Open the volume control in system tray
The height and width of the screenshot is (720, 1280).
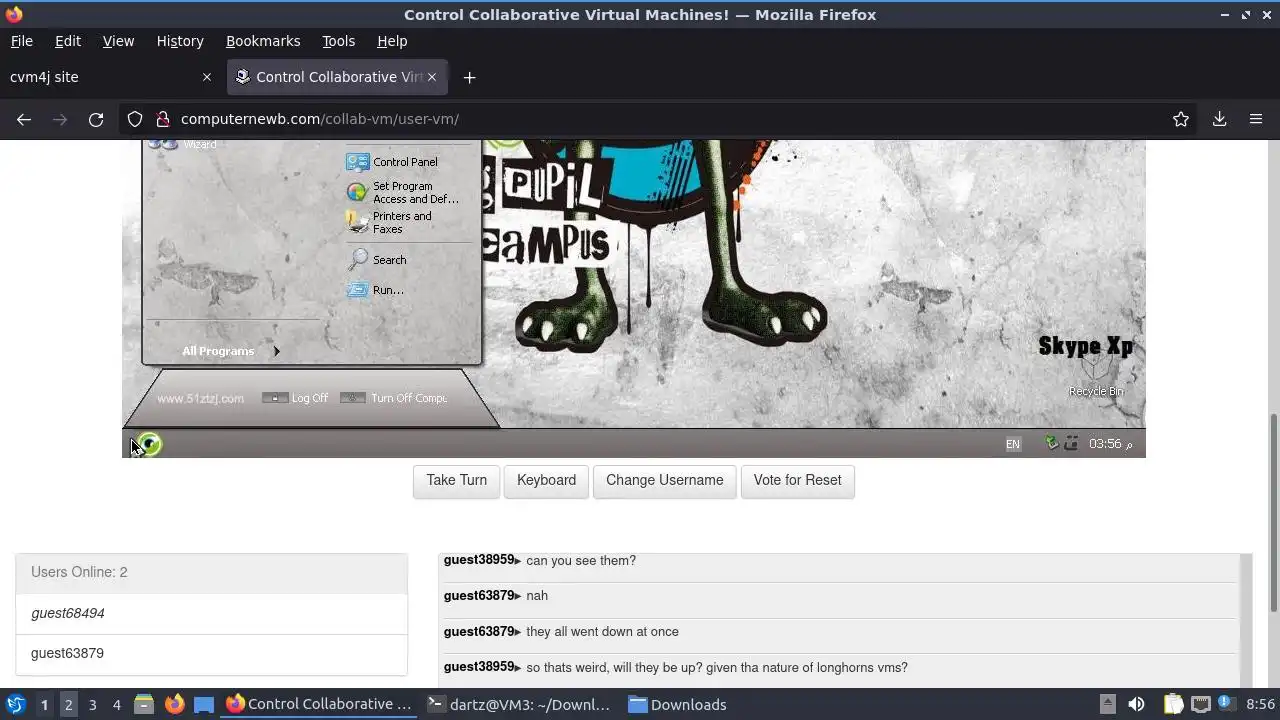pos(1136,705)
